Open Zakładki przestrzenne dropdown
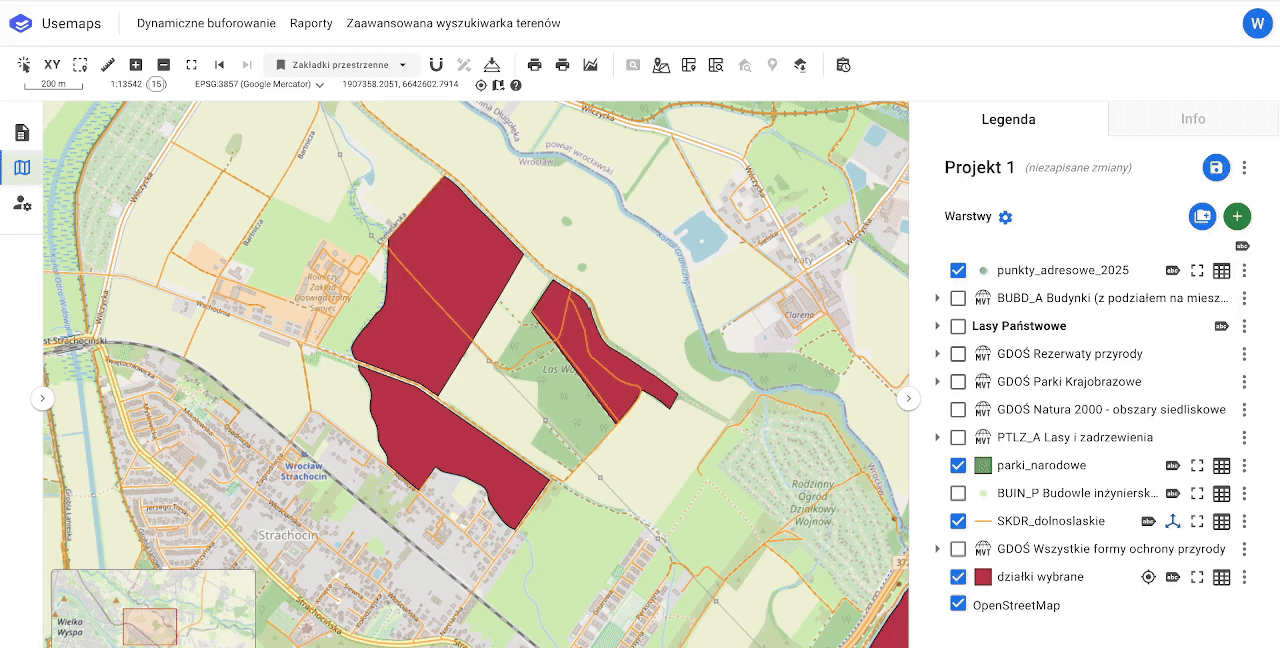Image resolution: width=1280 pixels, height=648 pixels. (341, 65)
